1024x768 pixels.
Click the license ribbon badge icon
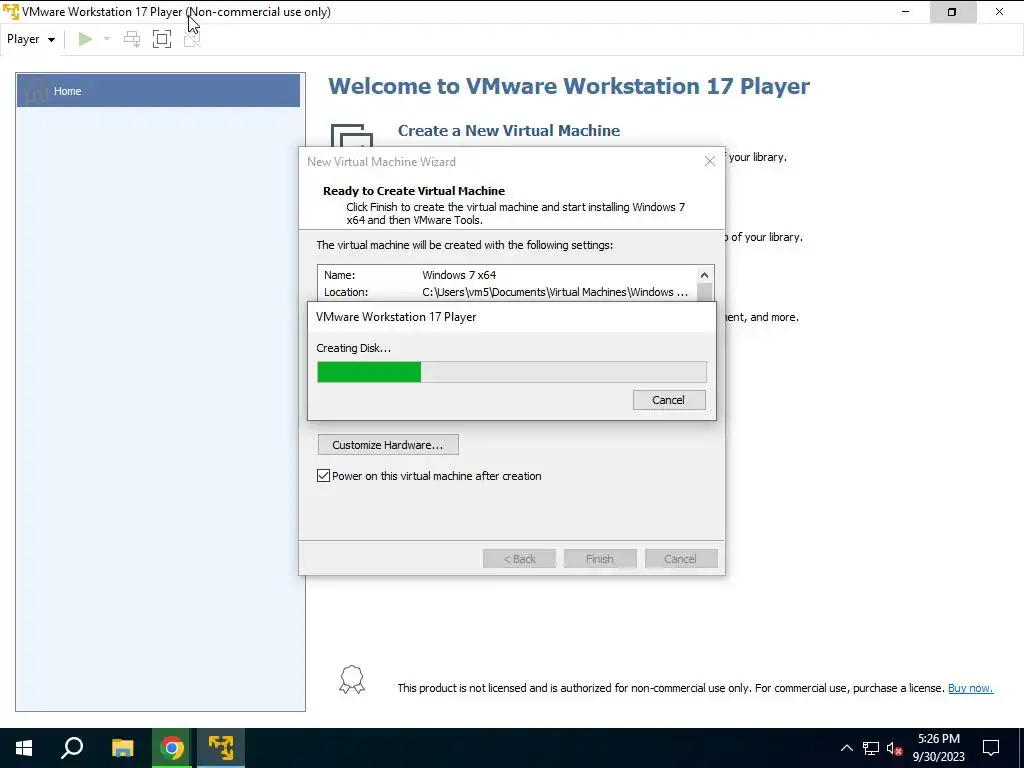click(x=351, y=679)
